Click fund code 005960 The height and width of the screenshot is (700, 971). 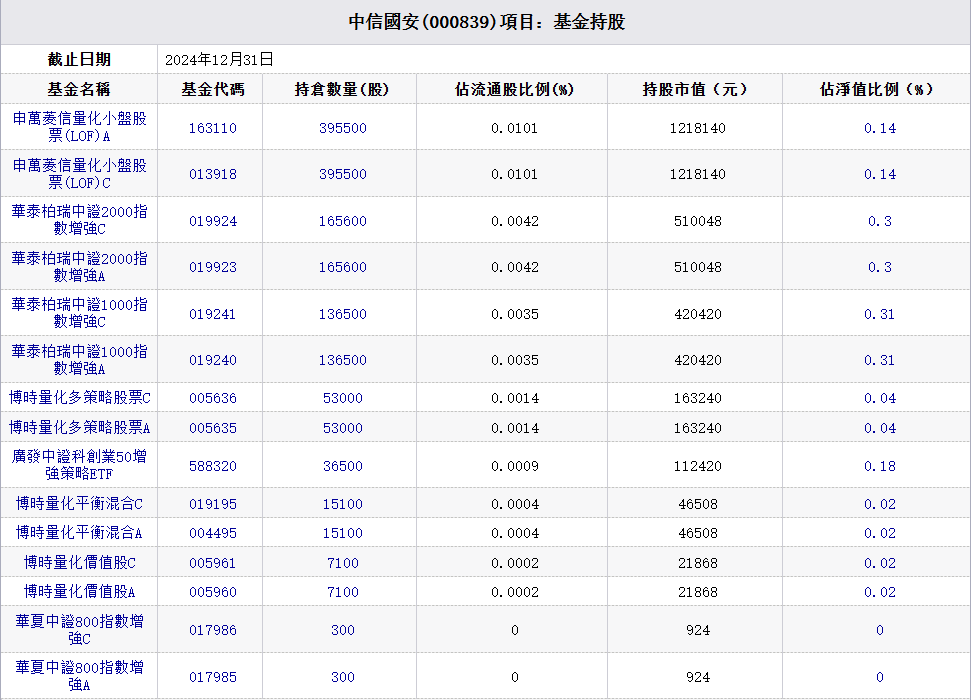point(212,592)
